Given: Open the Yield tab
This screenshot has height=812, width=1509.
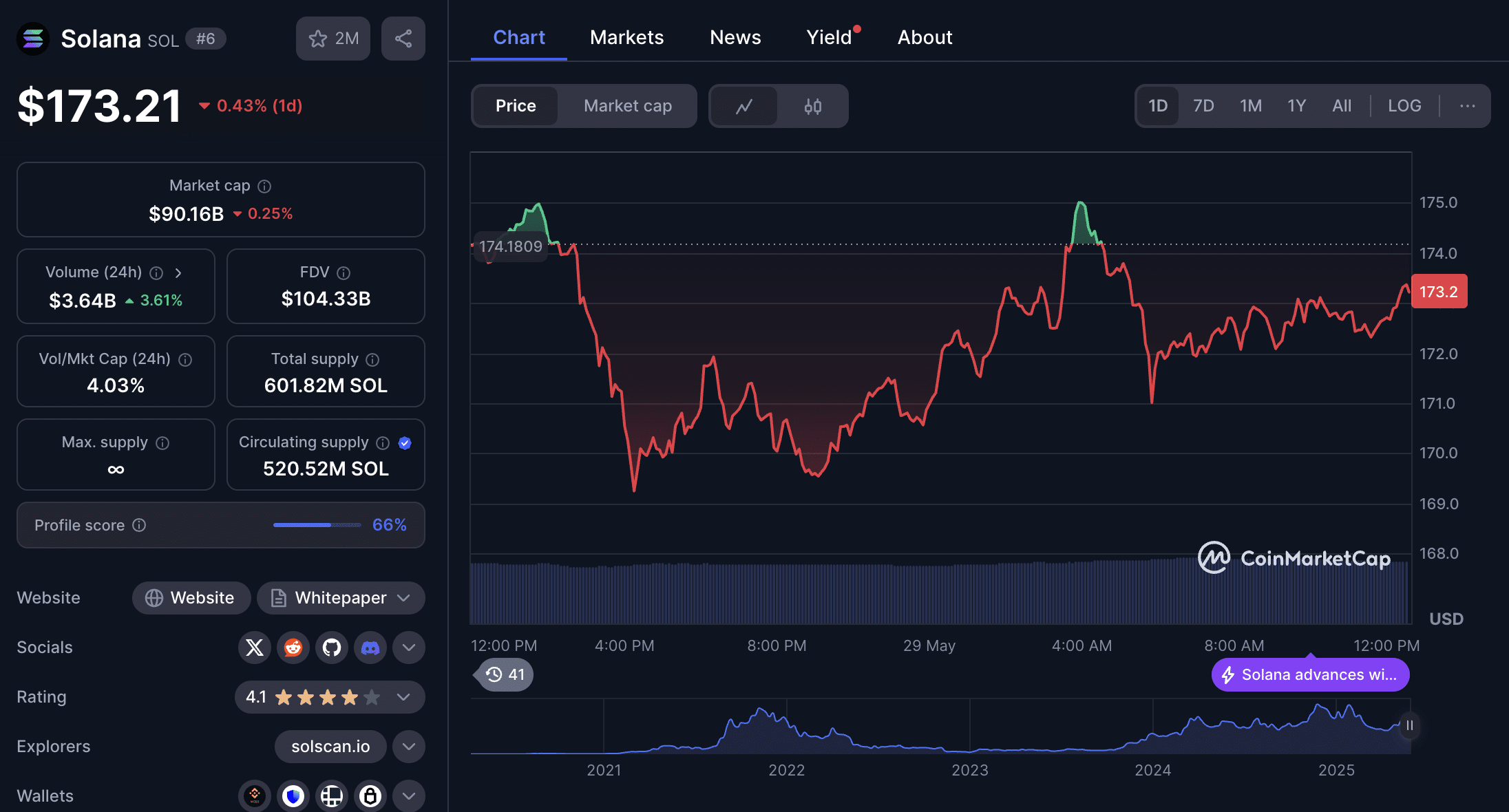Looking at the screenshot, I should [x=830, y=37].
